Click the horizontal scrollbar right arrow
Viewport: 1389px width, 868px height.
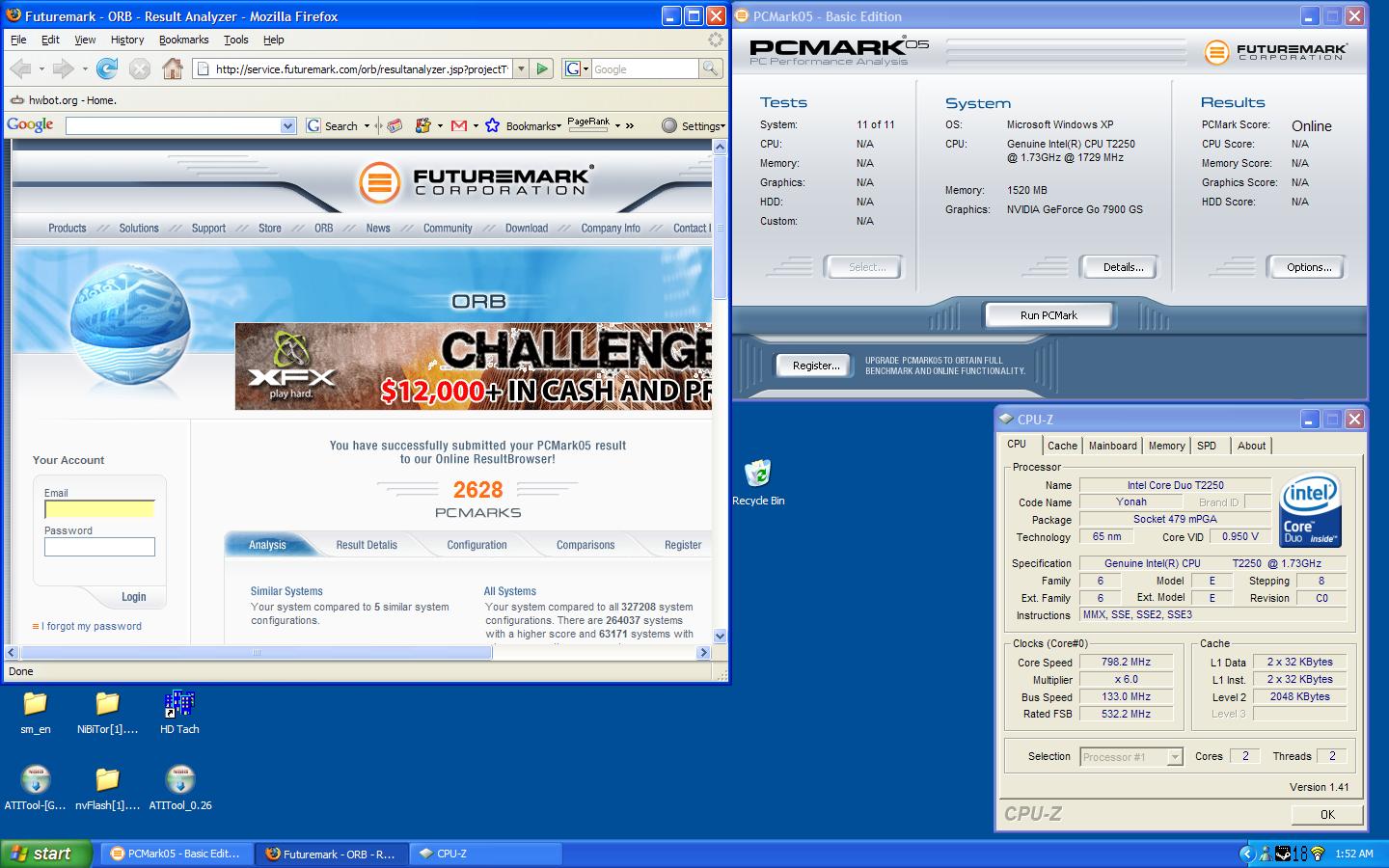click(703, 653)
